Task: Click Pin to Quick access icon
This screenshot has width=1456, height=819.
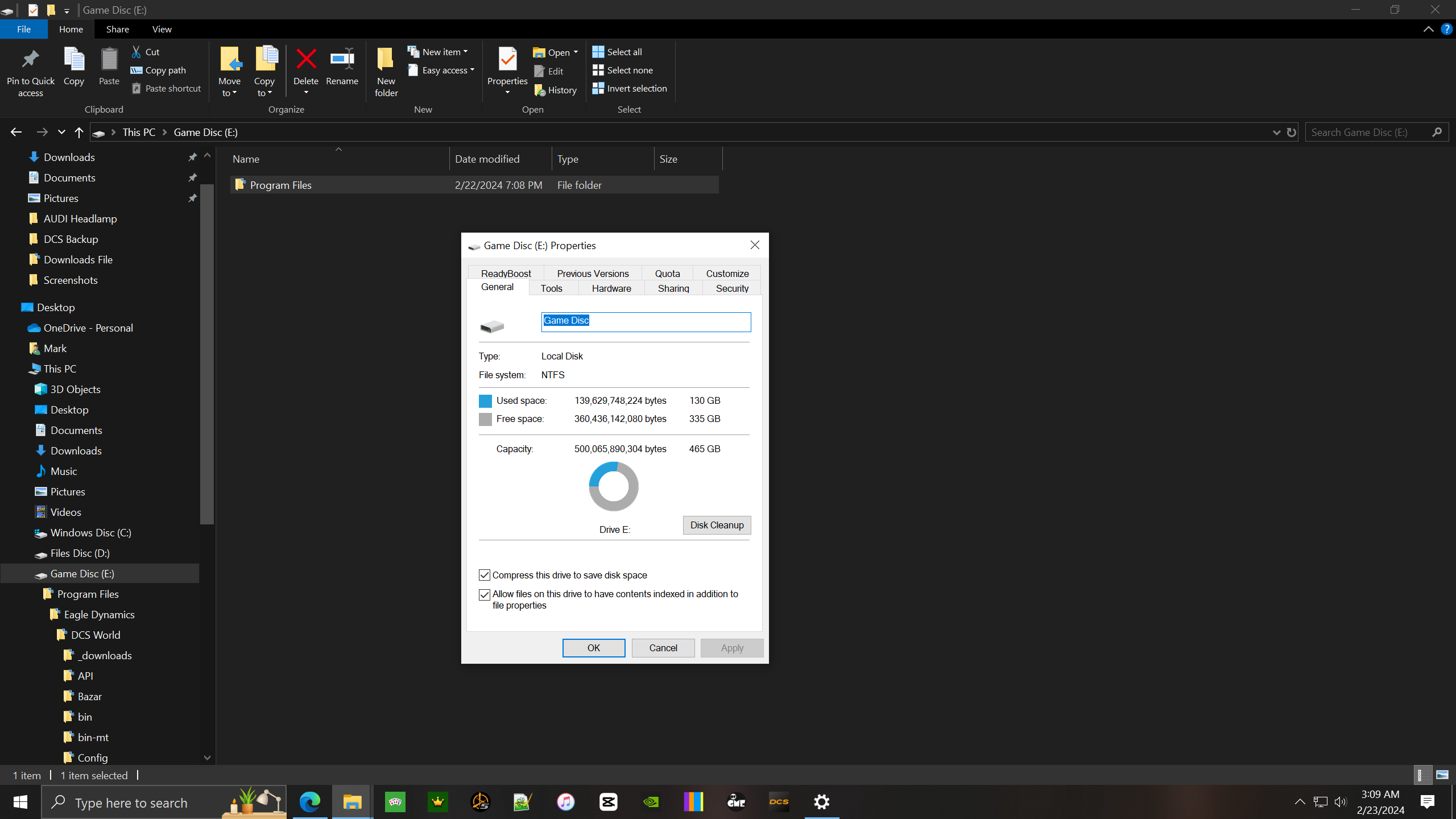Action: click(30, 59)
